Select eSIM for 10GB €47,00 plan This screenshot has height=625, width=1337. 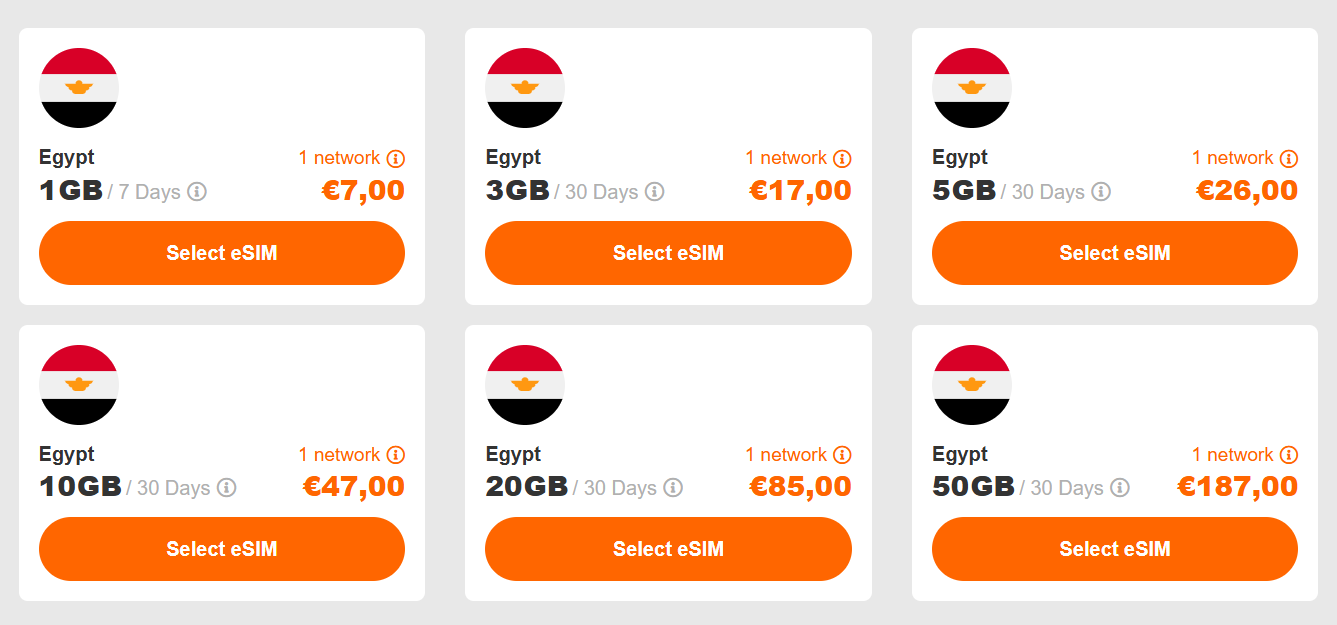point(222,549)
